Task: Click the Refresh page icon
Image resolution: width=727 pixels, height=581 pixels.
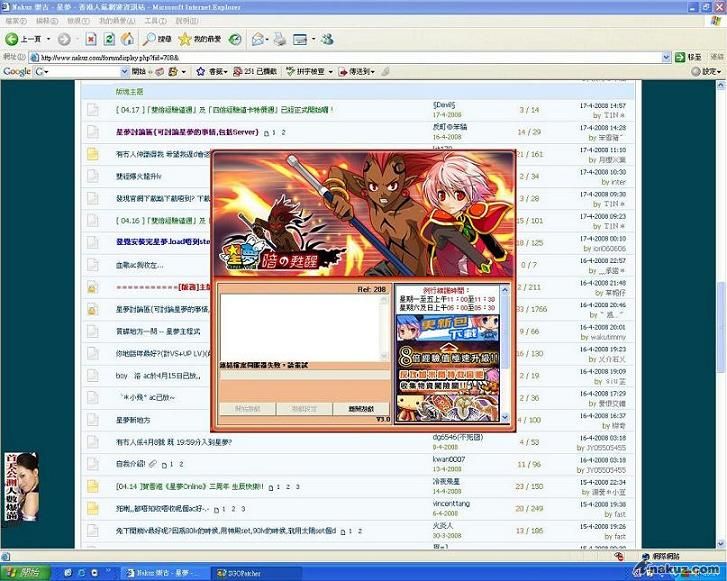Action: coord(108,39)
